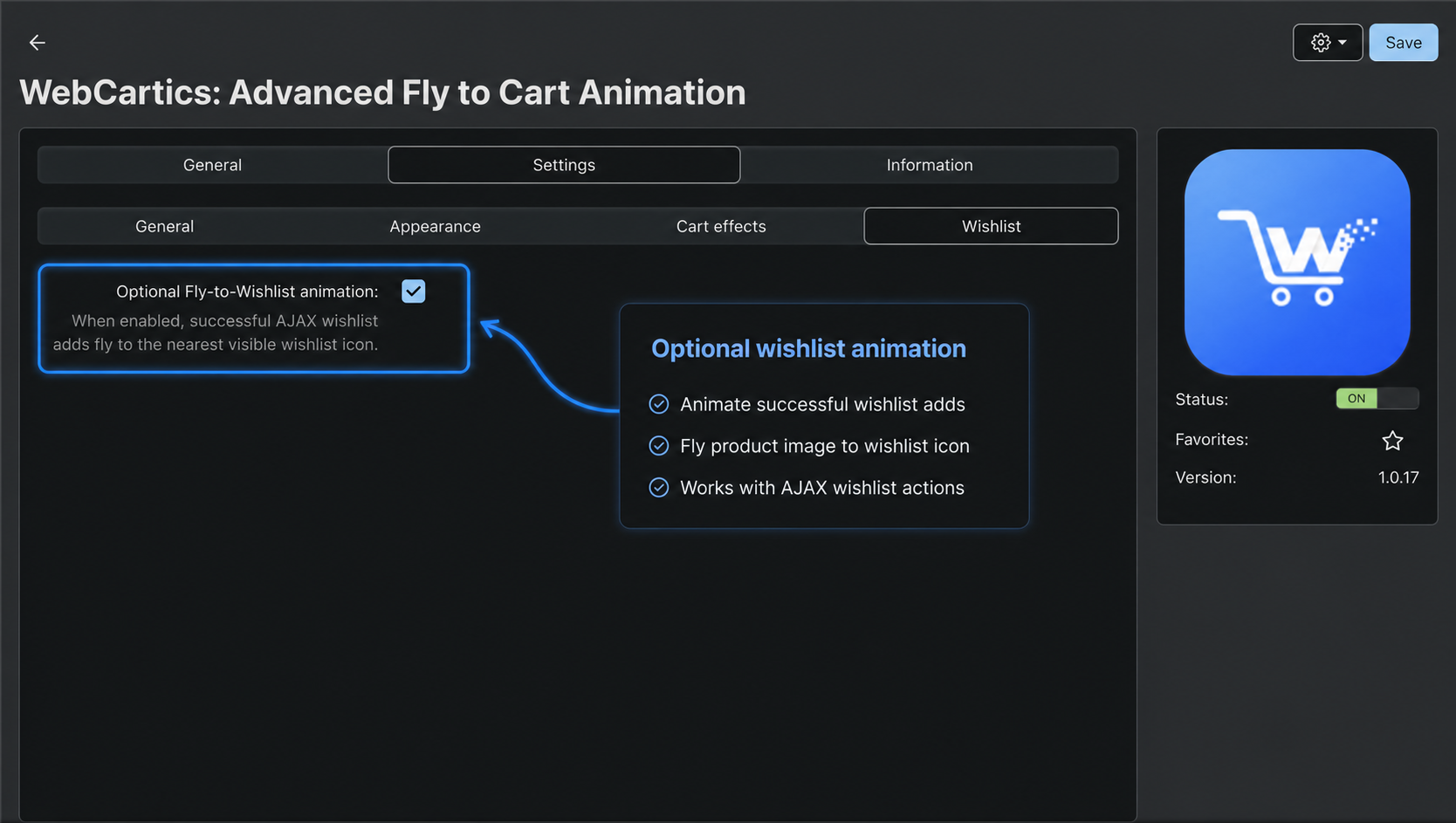Click the Version label
Image resolution: width=1456 pixels, height=823 pixels.
click(x=1205, y=477)
